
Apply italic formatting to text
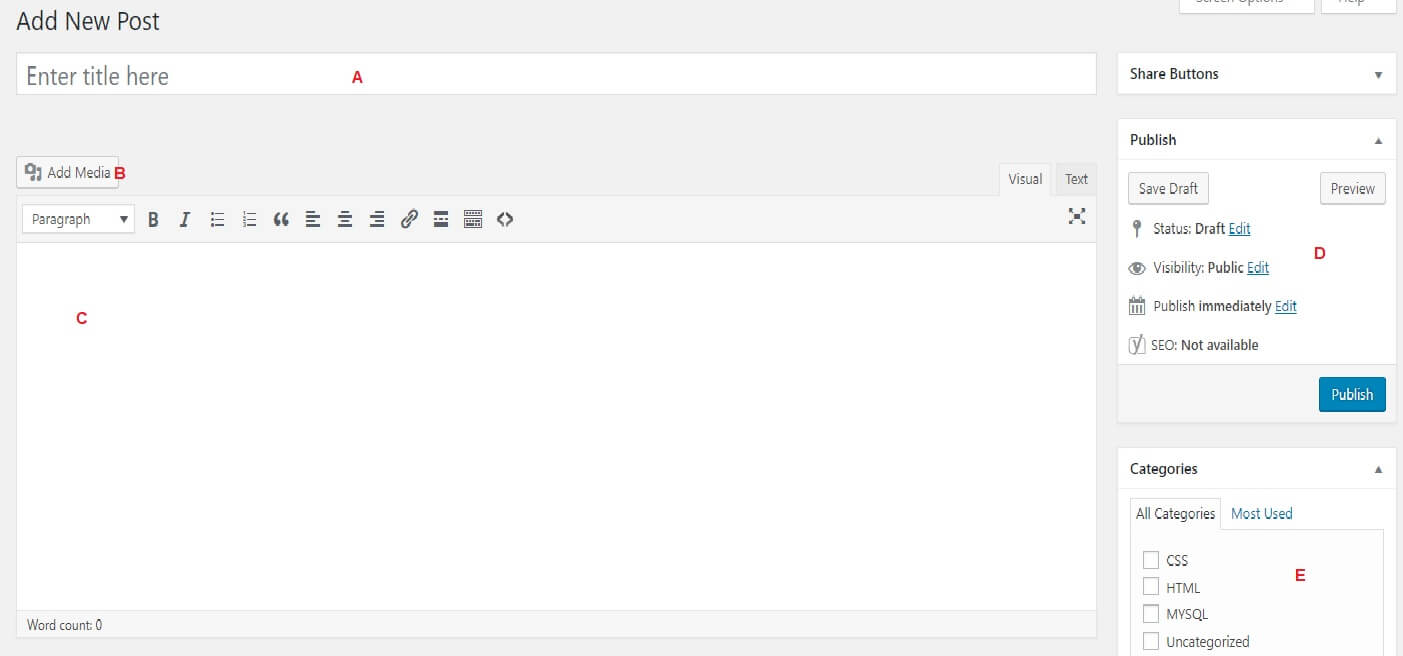tap(185, 218)
